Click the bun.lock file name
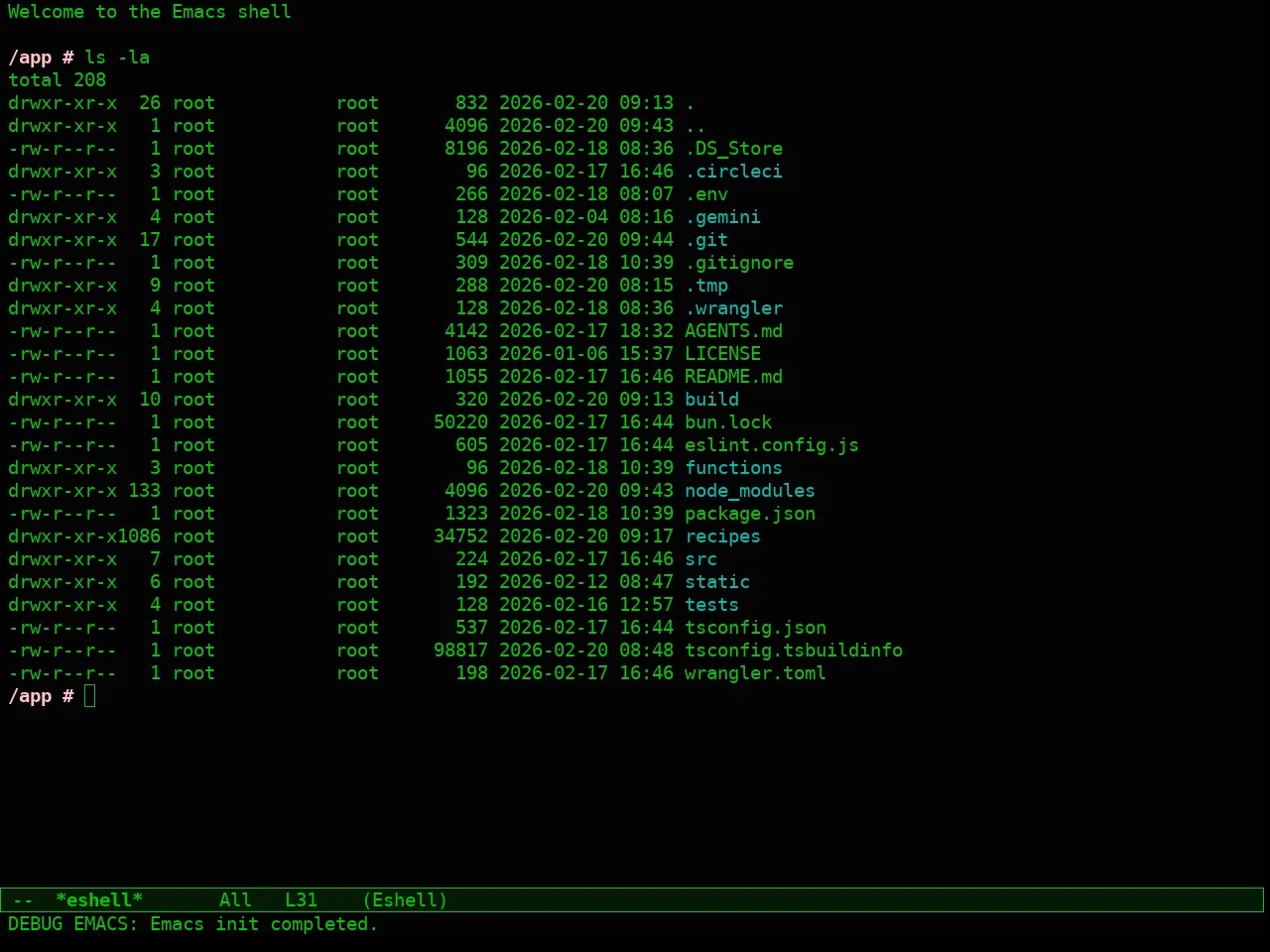 coord(728,422)
